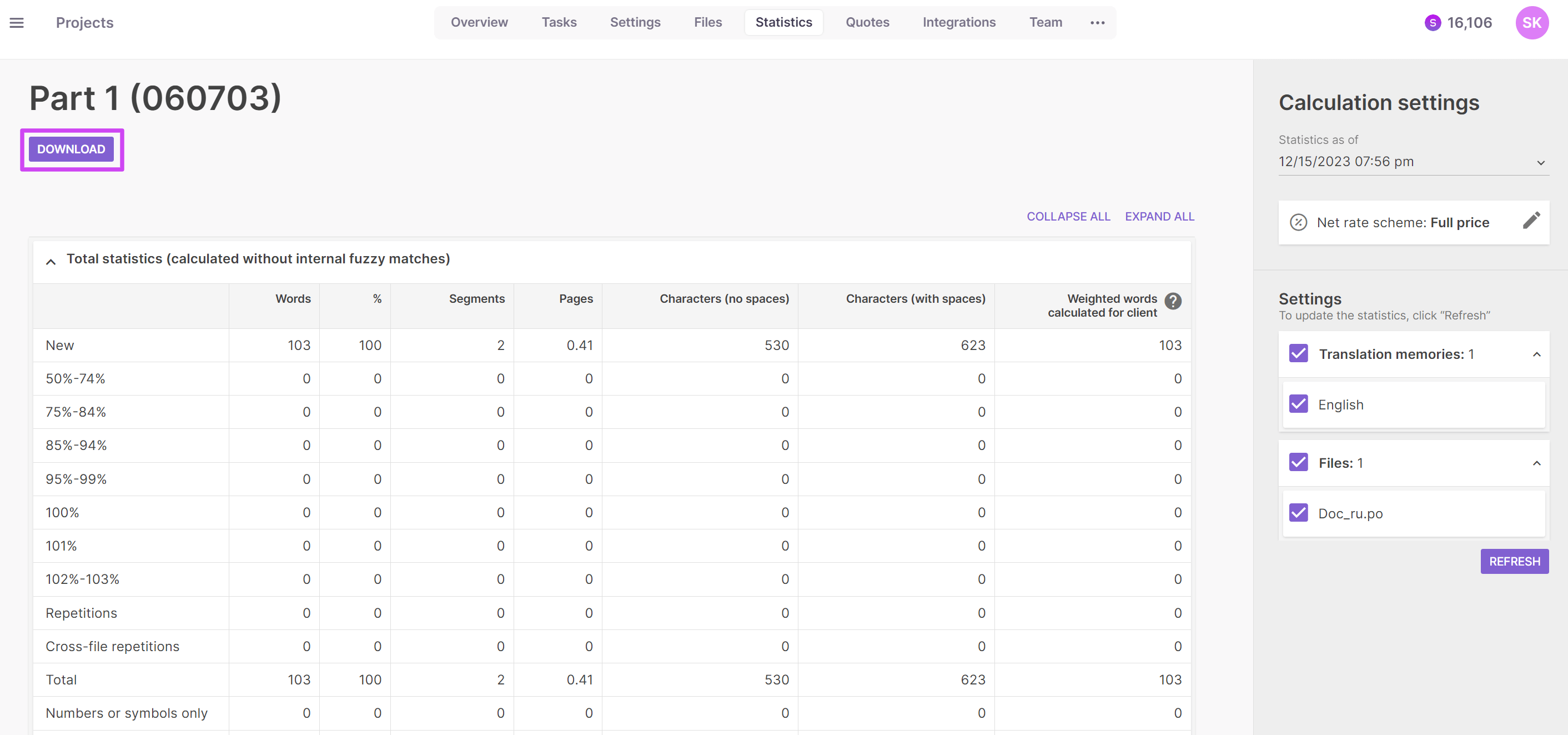Open the Integrations tab
This screenshot has width=1568, height=735.
(x=959, y=23)
